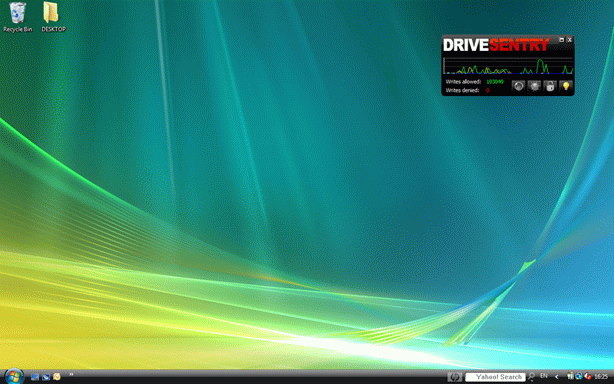This screenshot has width=614, height=384.
Task: Open the Recycle Bin desktop icon
Action: (17, 17)
